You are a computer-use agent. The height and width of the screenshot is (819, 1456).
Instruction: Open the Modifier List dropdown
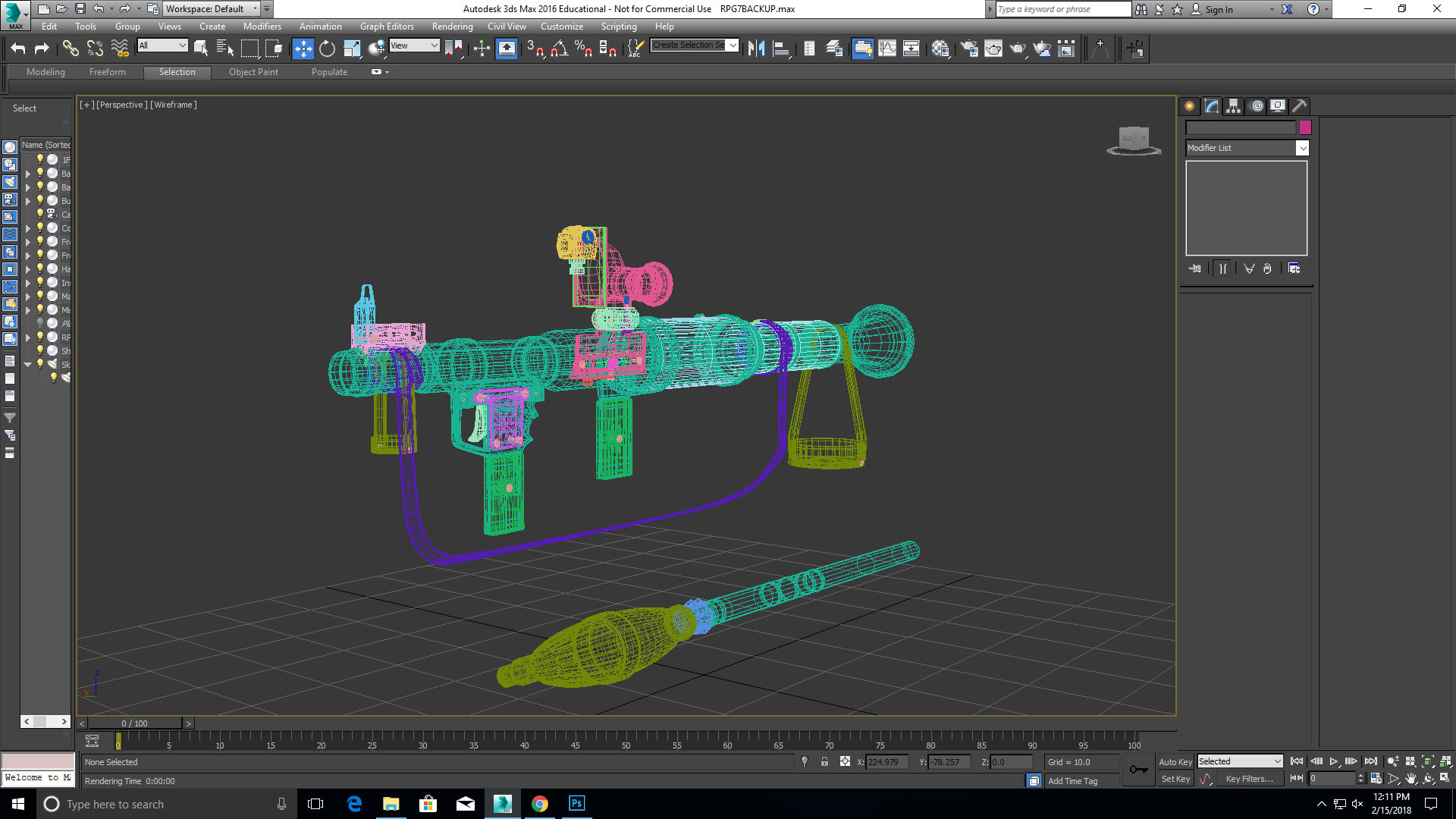coord(1303,148)
